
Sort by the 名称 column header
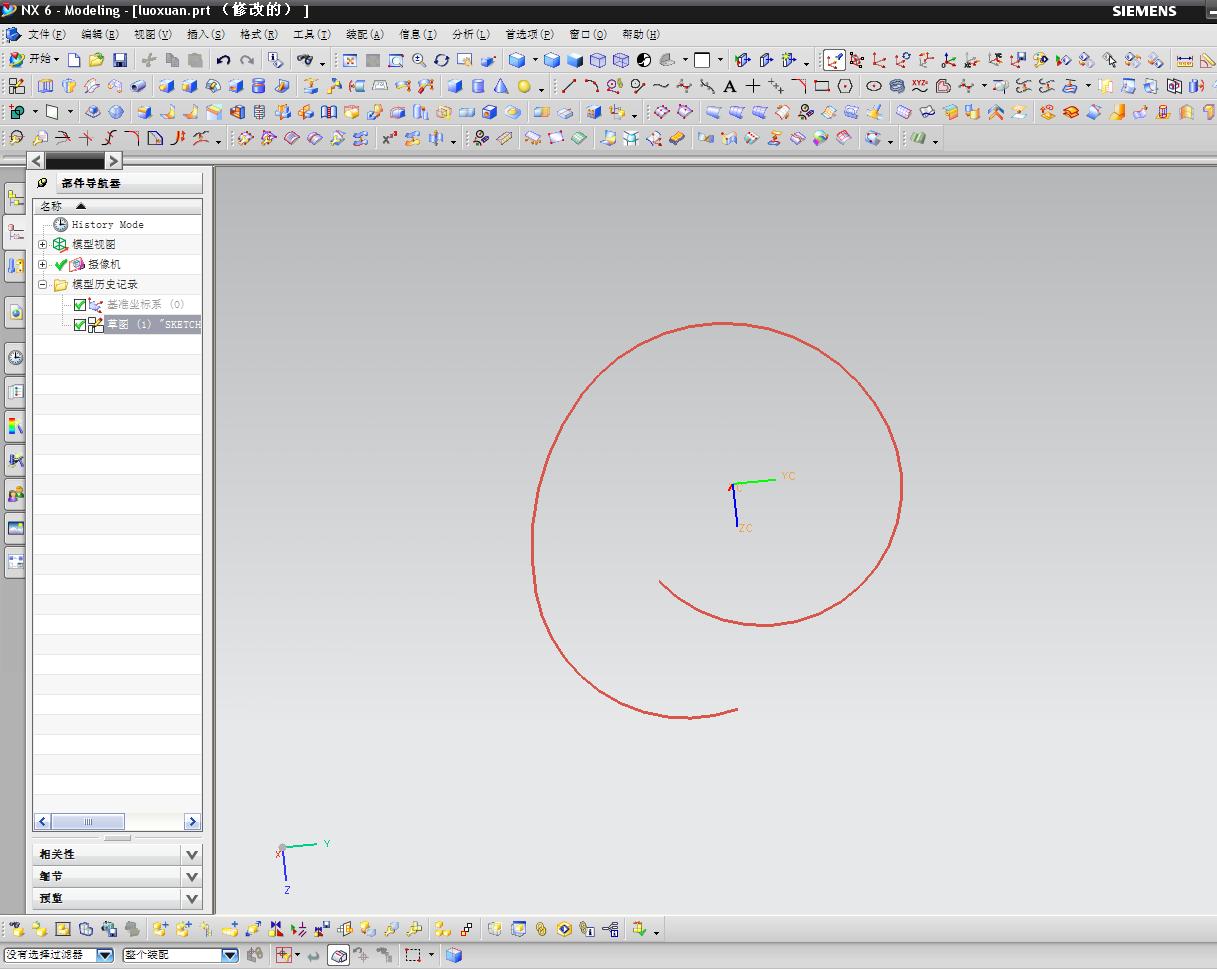(x=118, y=206)
